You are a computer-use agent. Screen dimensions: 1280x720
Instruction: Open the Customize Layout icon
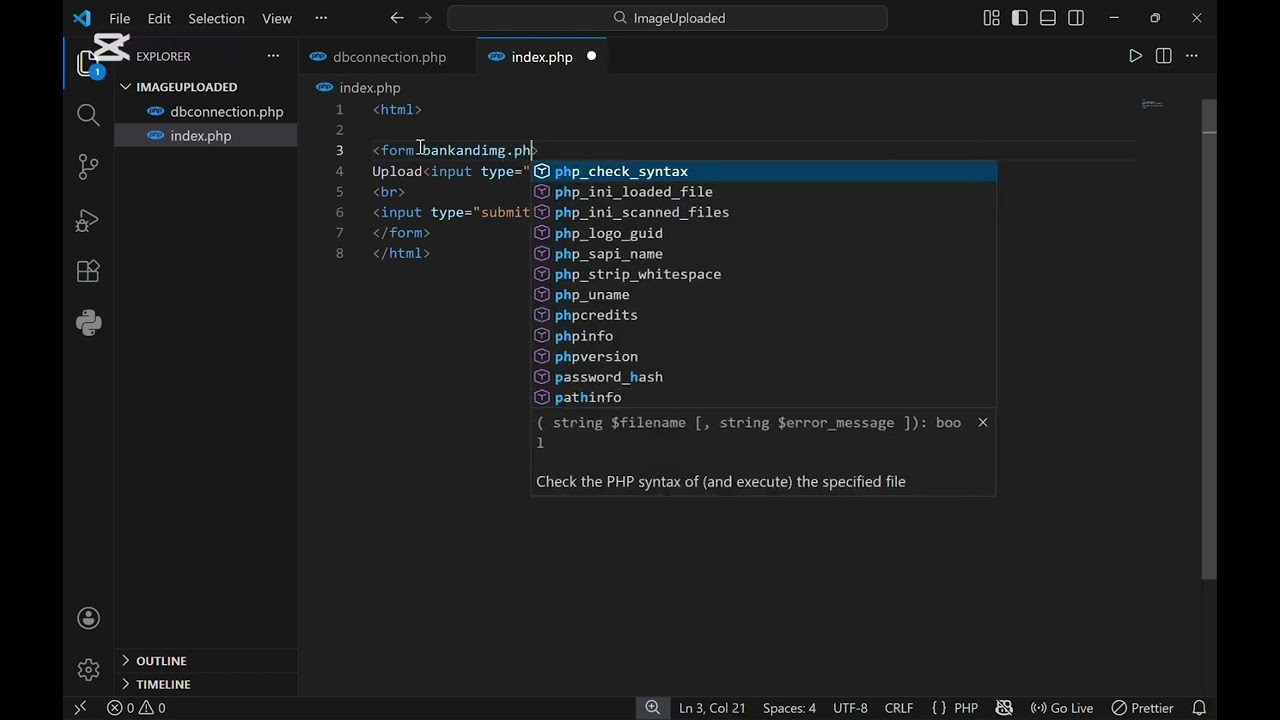click(x=991, y=18)
